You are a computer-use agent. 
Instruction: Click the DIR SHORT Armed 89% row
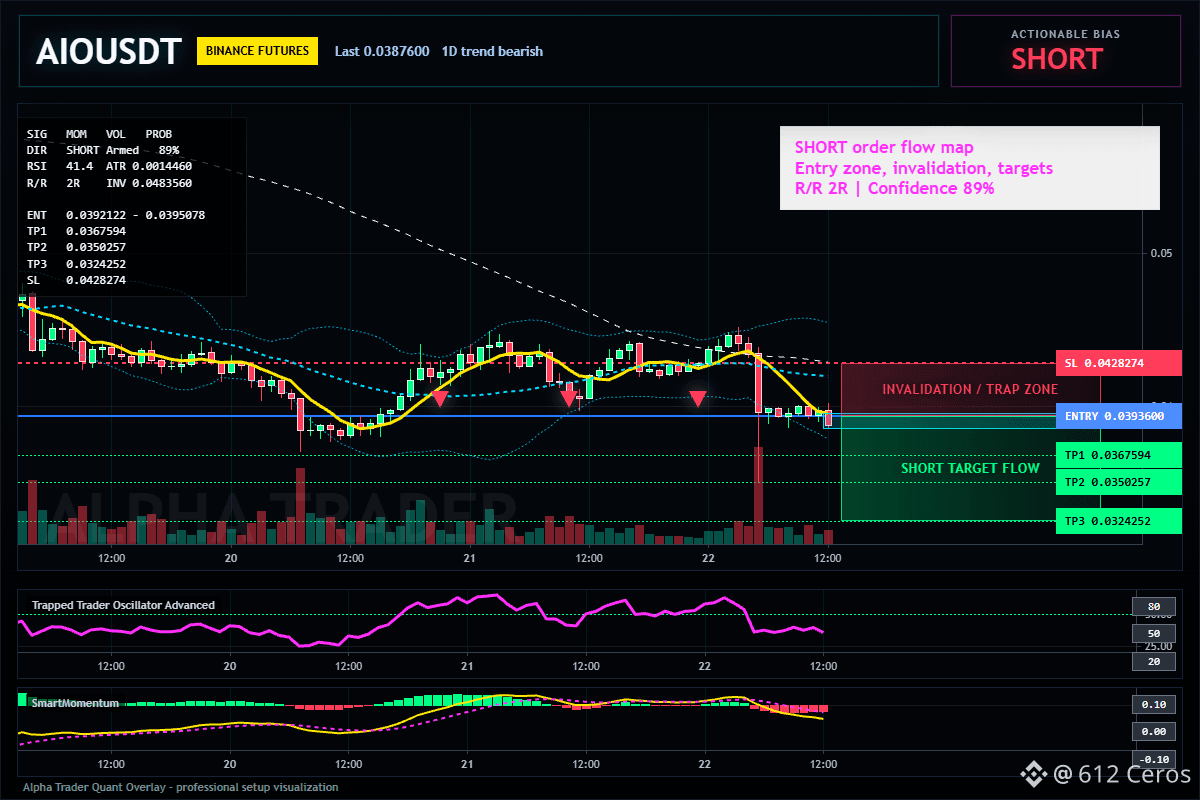(103, 149)
